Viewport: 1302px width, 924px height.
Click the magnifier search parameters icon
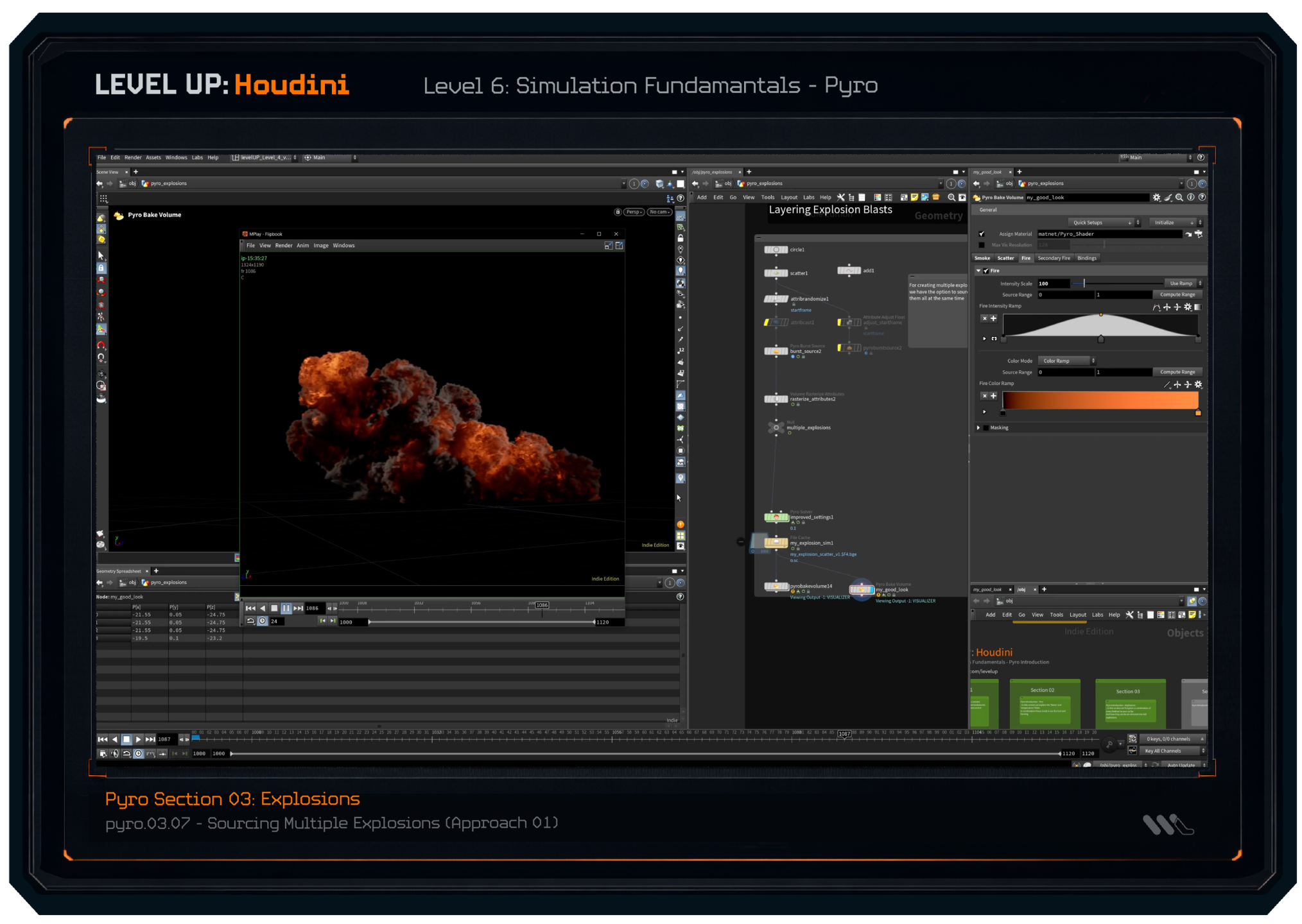pos(1179,198)
